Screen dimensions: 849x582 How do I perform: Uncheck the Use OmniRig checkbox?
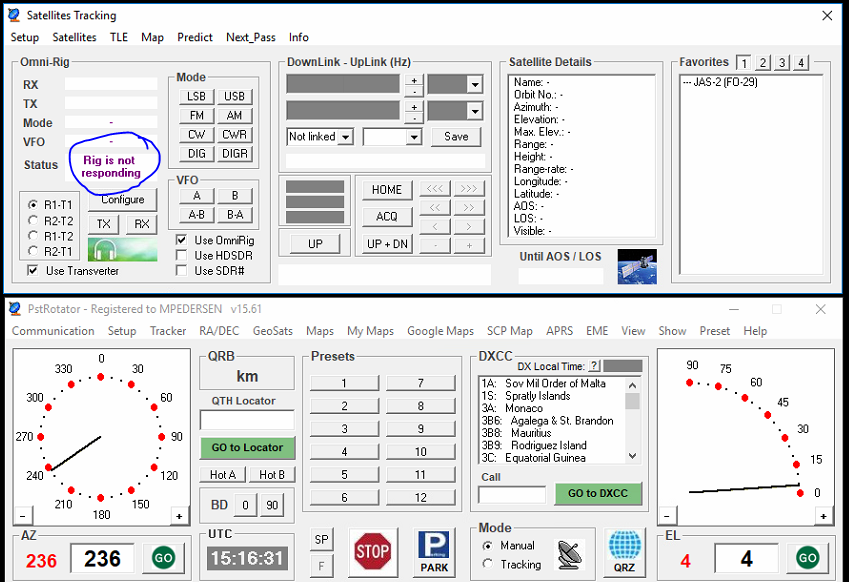tap(181, 240)
